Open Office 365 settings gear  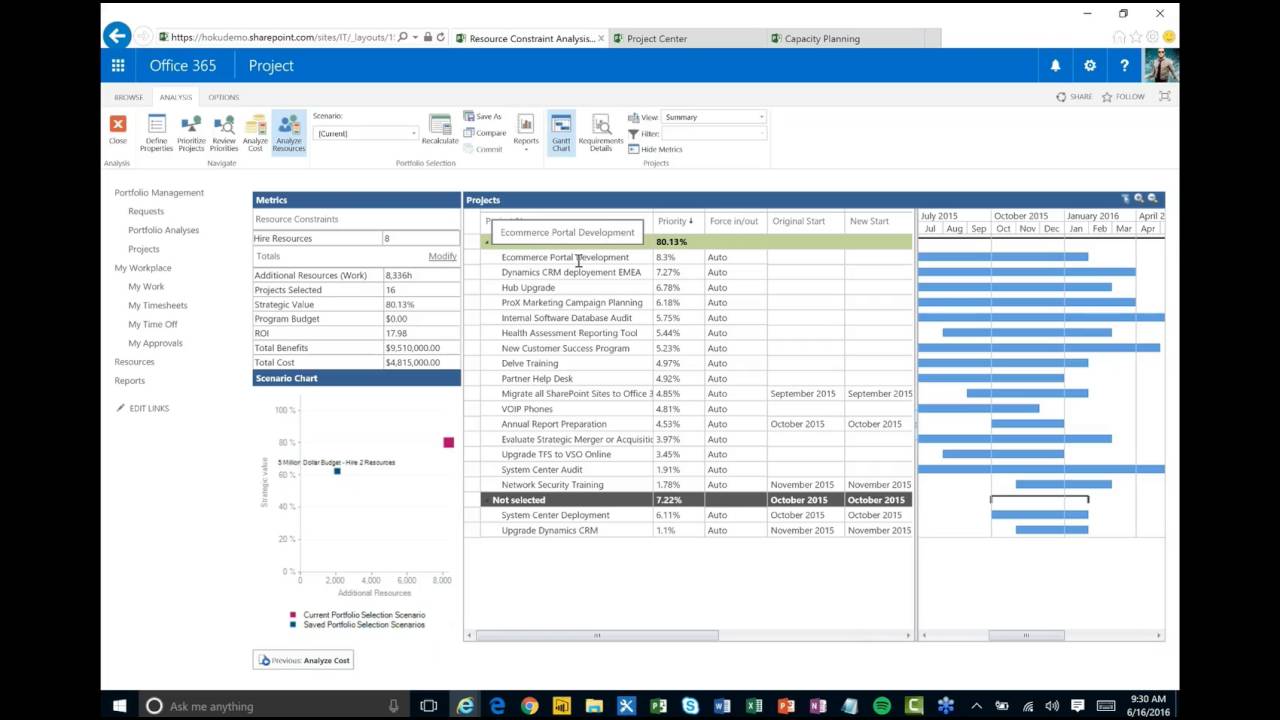(1090, 66)
